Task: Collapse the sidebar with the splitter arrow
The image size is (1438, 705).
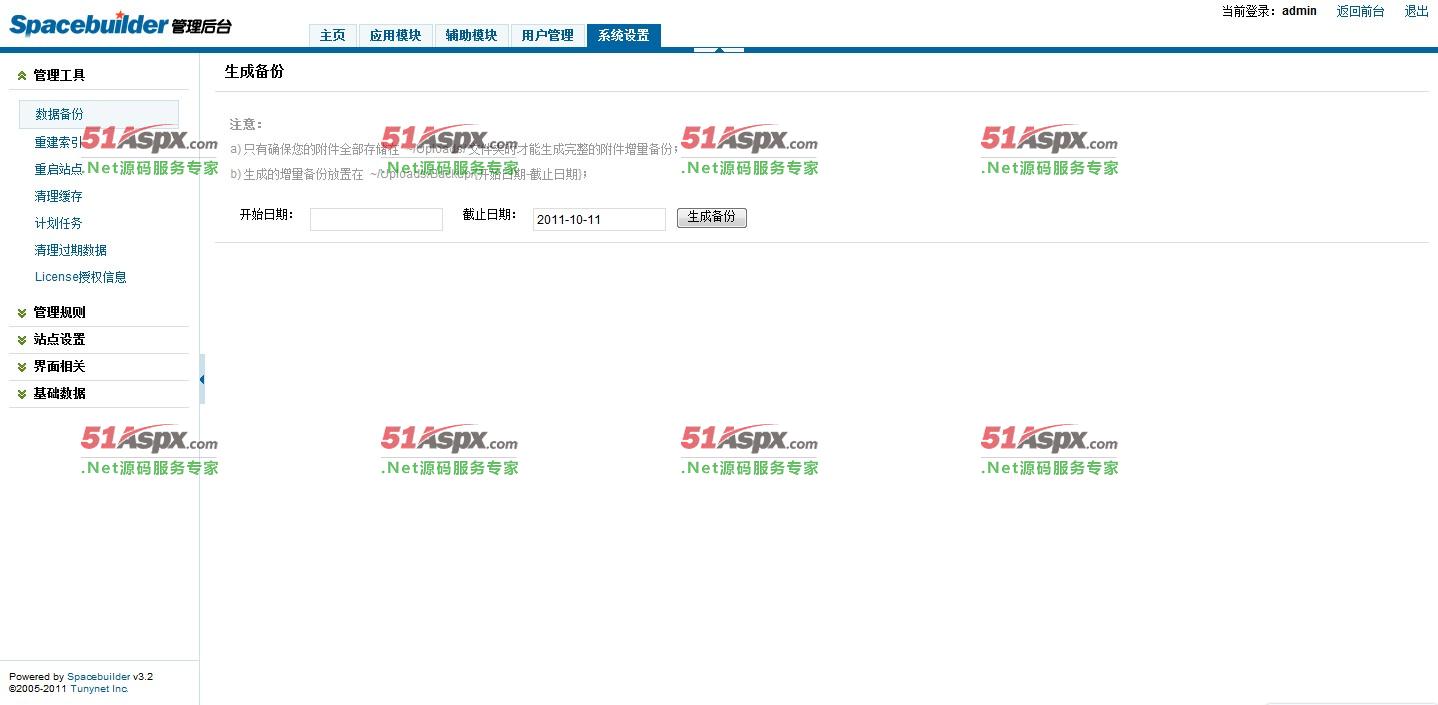Action: point(202,379)
